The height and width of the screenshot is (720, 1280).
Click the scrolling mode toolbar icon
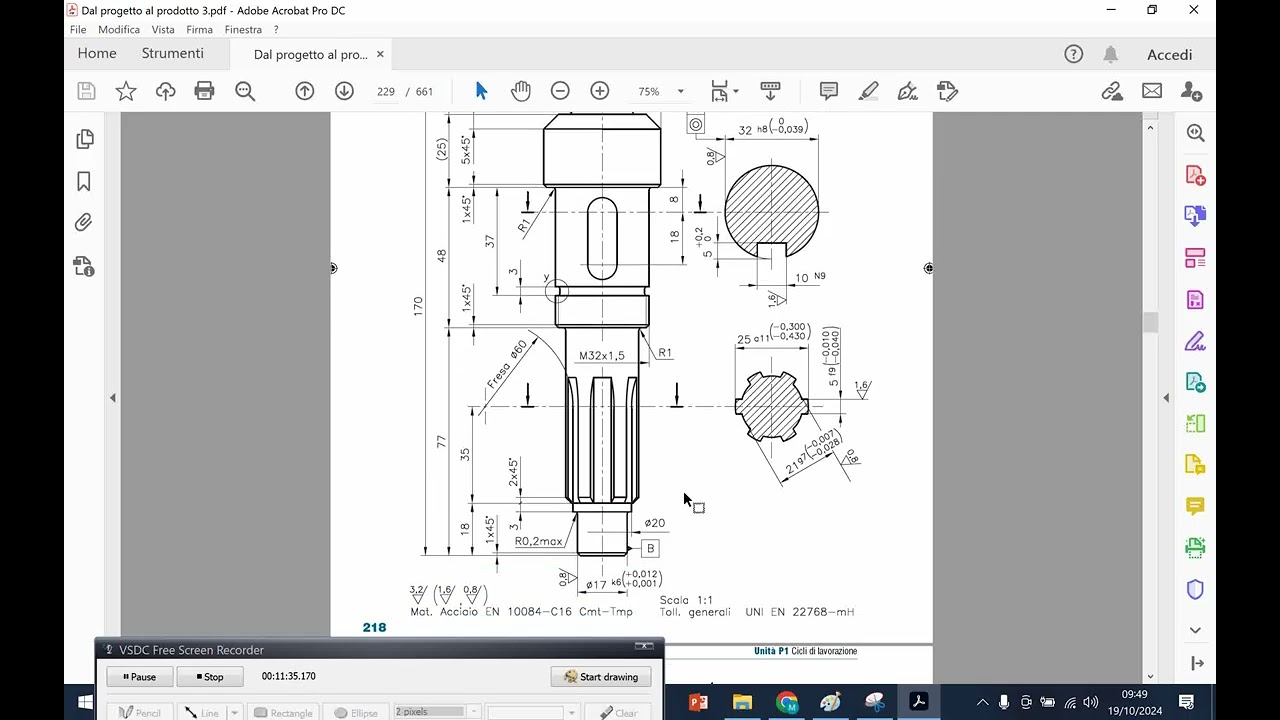click(x=770, y=91)
